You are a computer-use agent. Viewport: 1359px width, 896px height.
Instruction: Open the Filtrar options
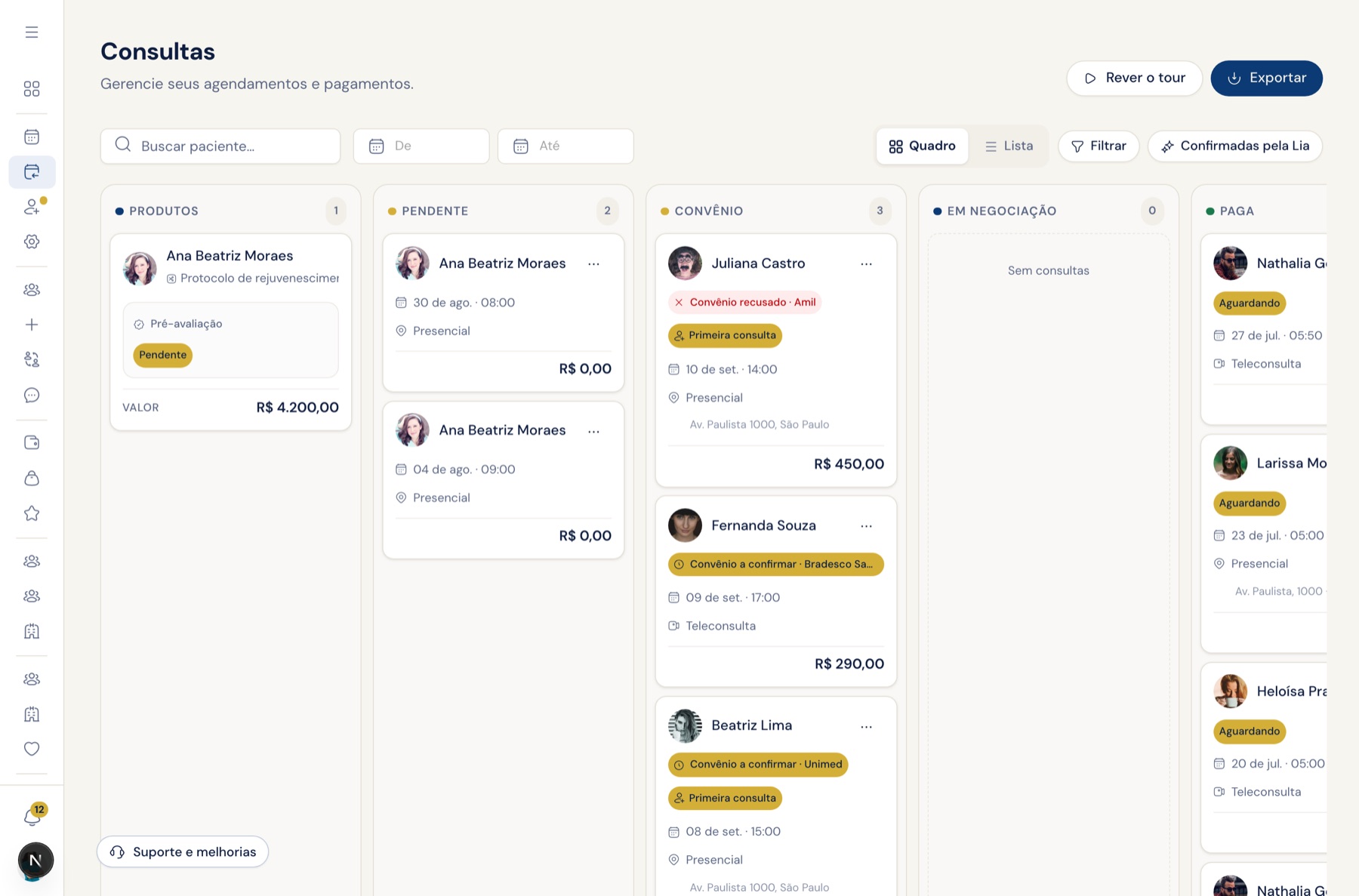coord(1099,146)
